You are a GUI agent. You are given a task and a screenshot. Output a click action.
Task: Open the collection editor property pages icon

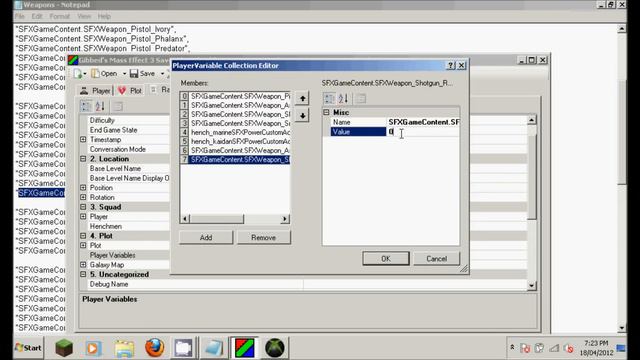coord(361,98)
